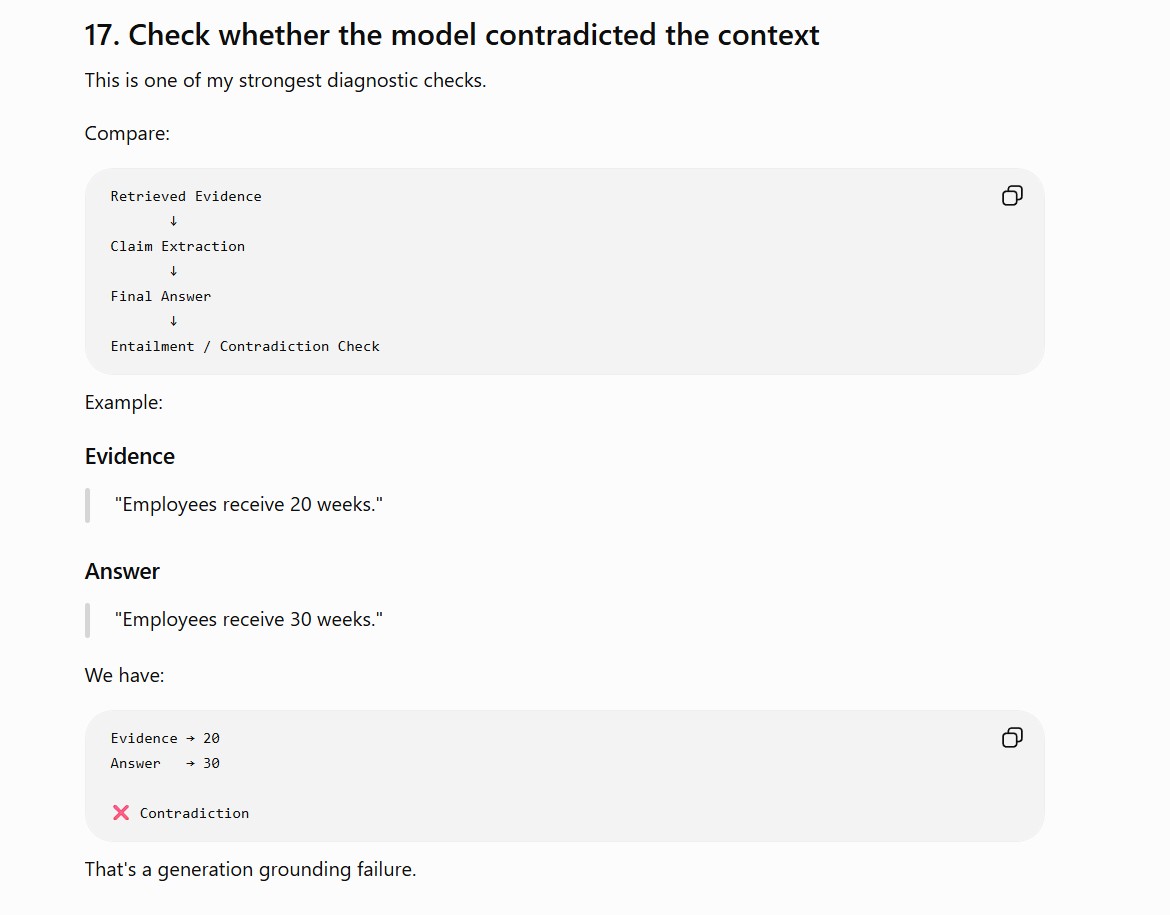The width and height of the screenshot is (1170, 915).
Task: Copy the Evidence vs Answer code block
Action: (1012, 737)
